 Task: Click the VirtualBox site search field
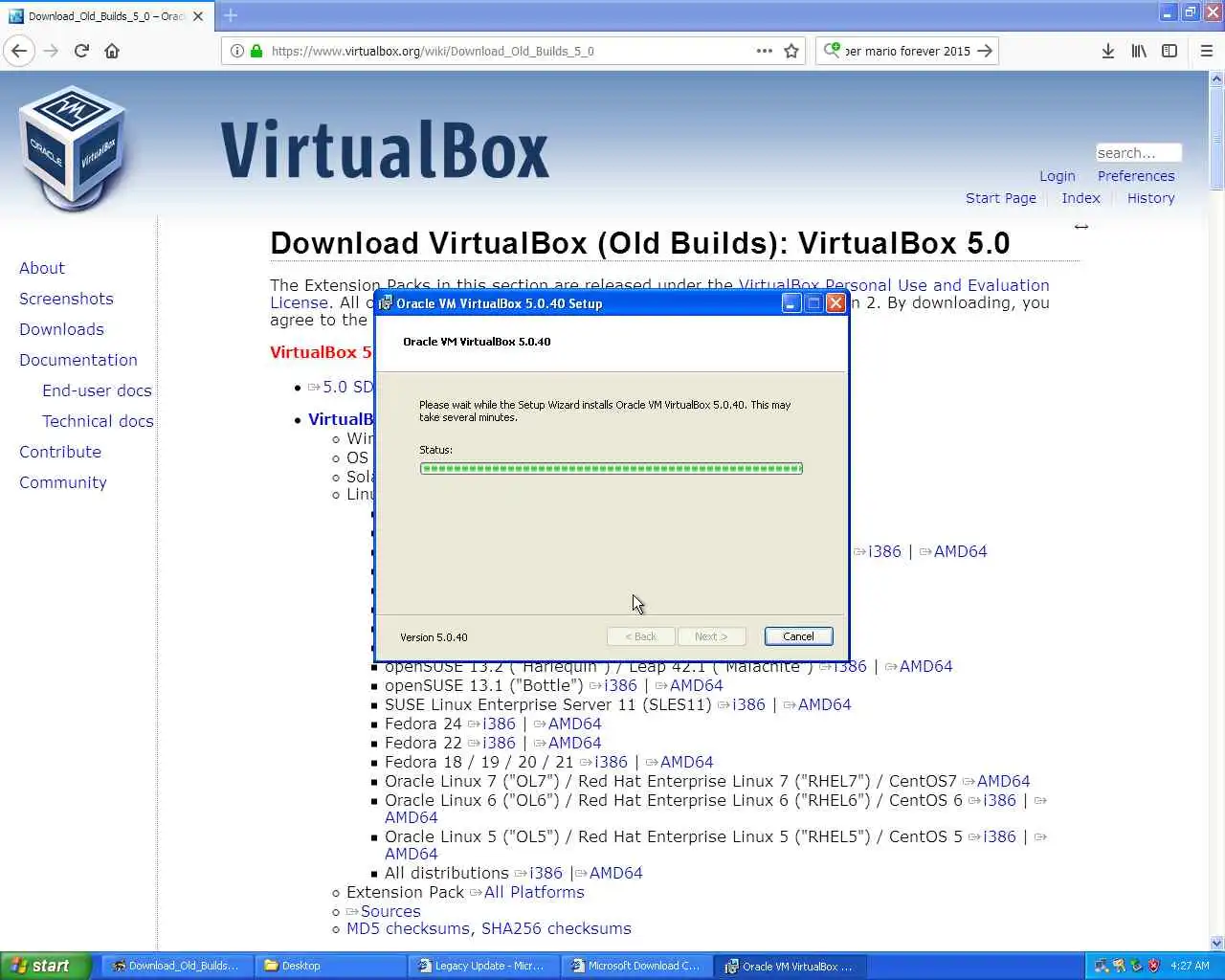click(1139, 153)
